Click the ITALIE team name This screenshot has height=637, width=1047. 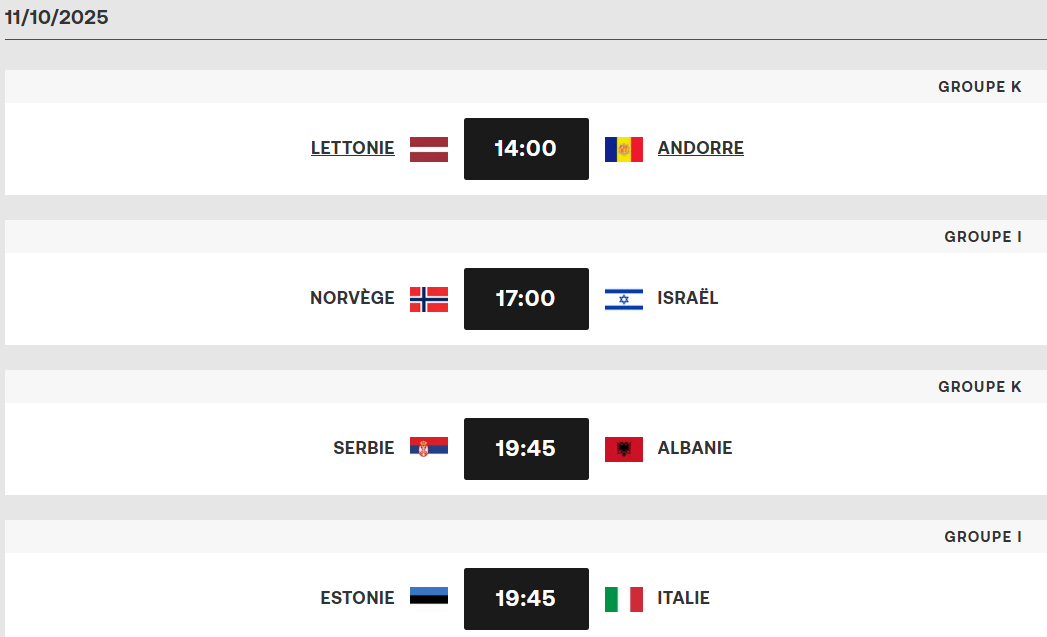(x=684, y=598)
